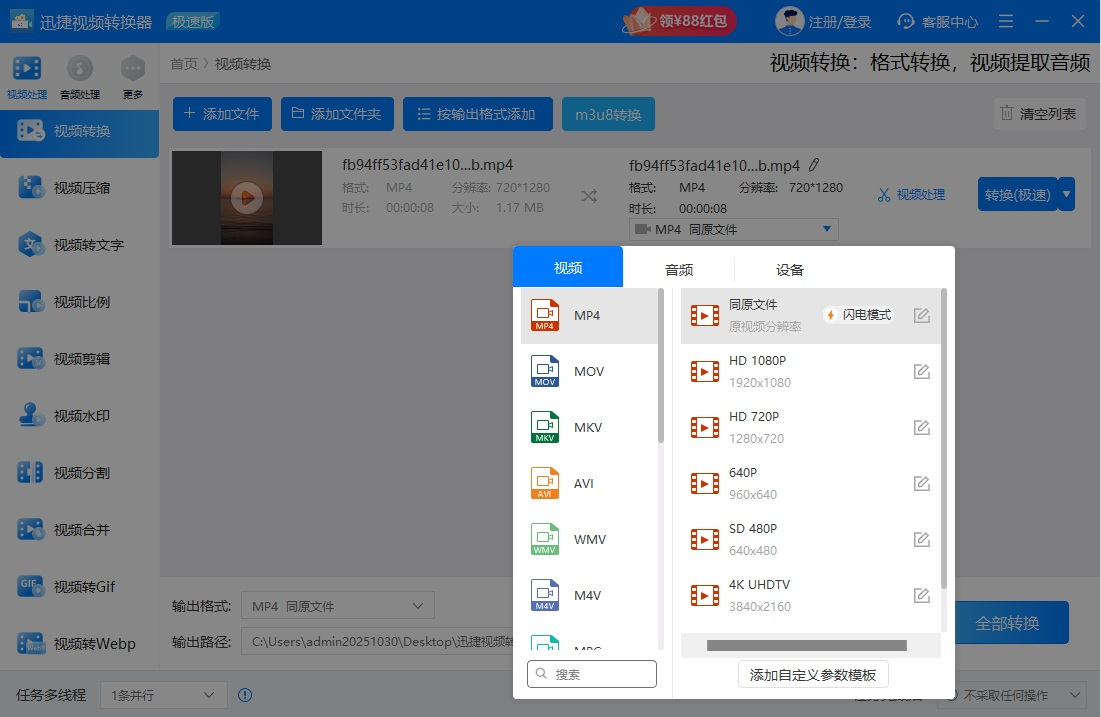Click the edit icon beside HD 1080P preset
This screenshot has width=1101, height=717.
click(x=921, y=371)
